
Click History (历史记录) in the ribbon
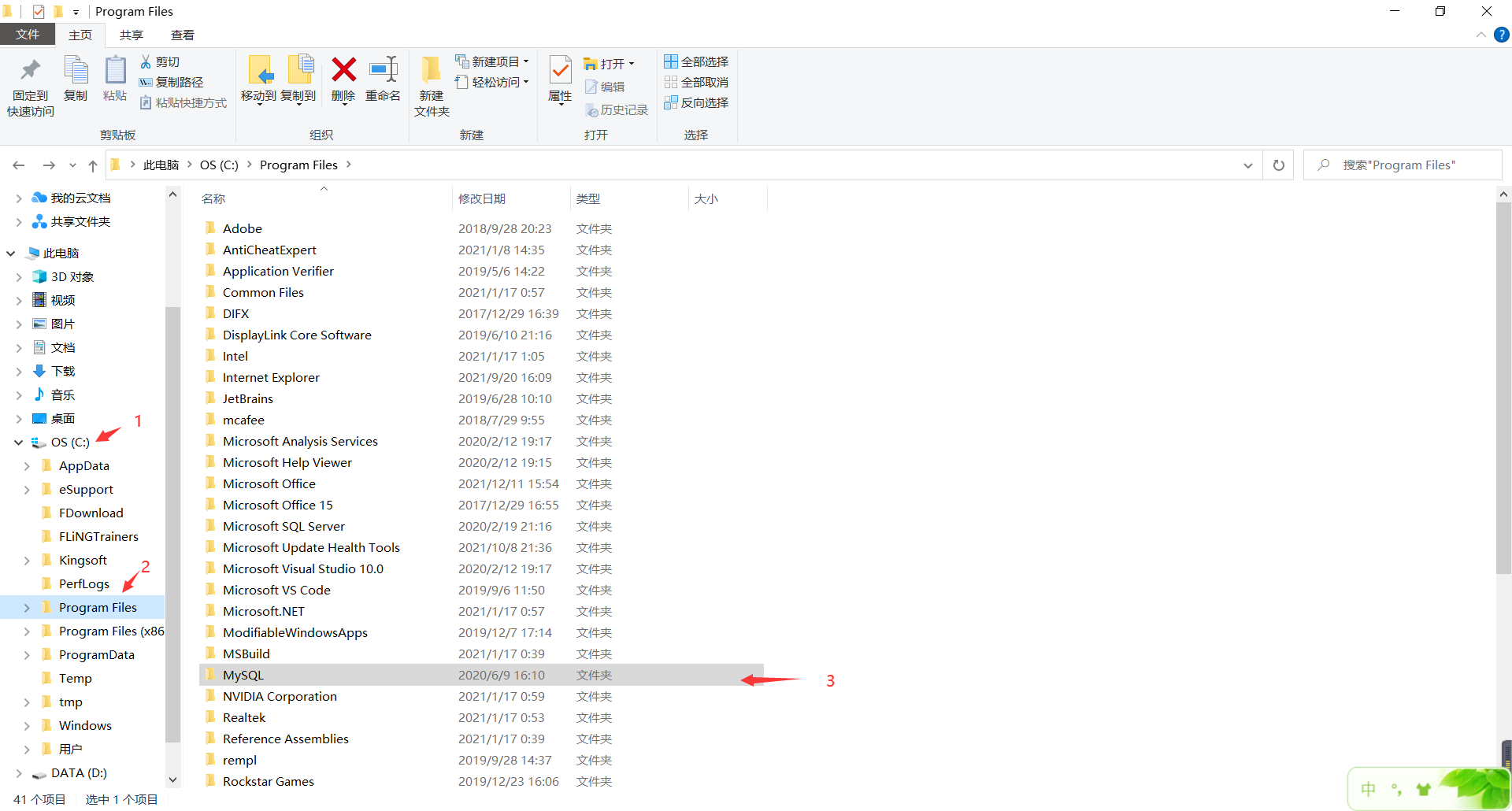click(x=617, y=110)
